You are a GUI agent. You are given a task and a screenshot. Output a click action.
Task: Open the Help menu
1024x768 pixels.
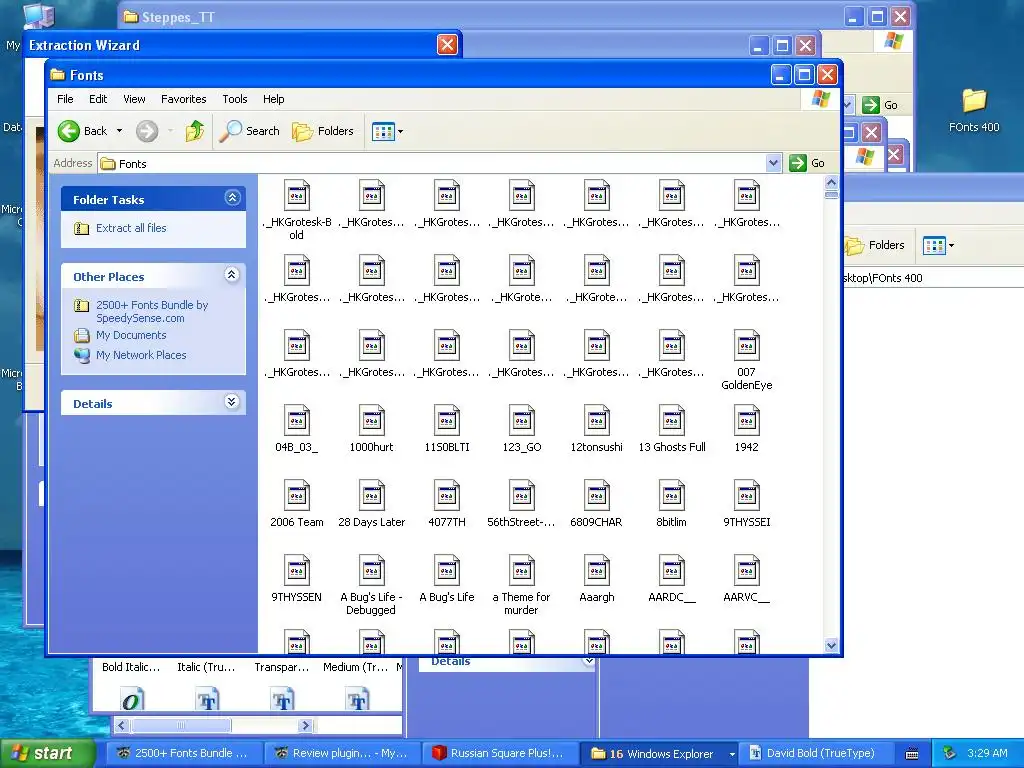pos(274,99)
